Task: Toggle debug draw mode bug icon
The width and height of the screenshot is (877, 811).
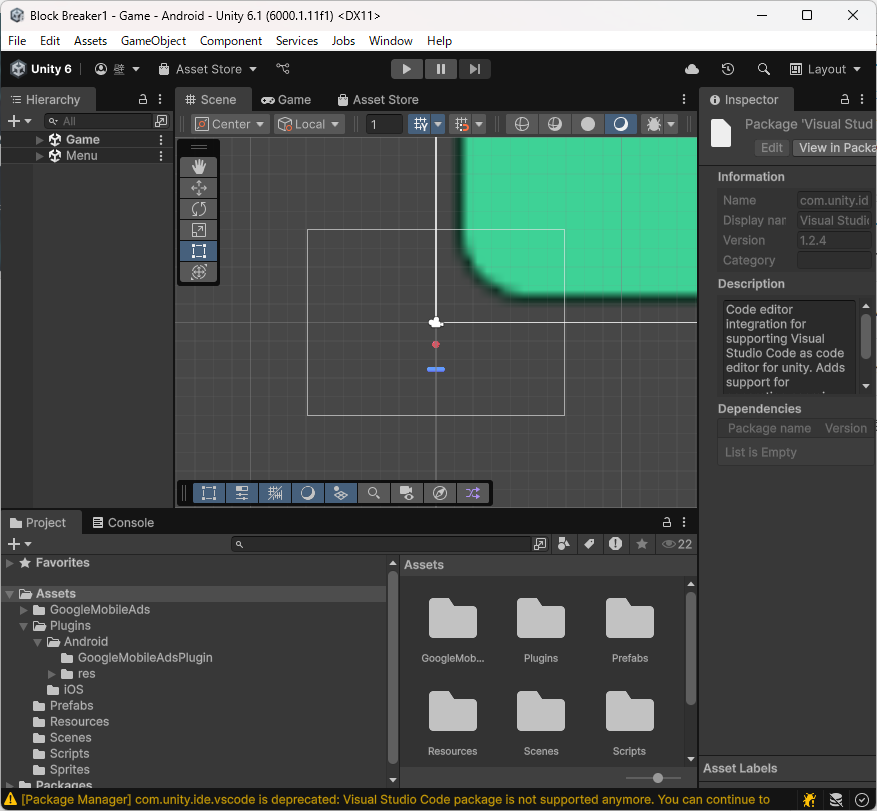Action: click(x=653, y=124)
